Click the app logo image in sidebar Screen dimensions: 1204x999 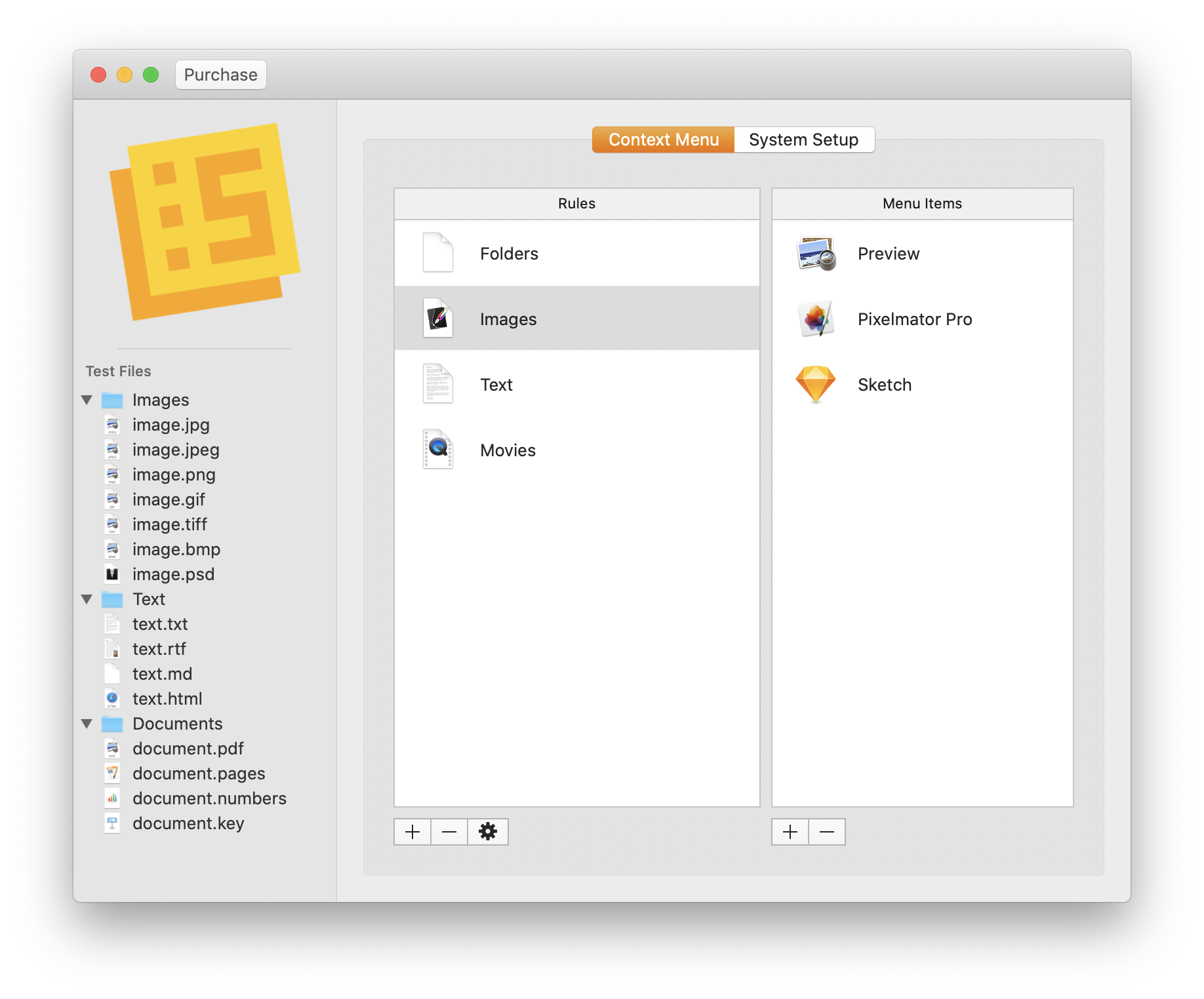tap(205, 222)
